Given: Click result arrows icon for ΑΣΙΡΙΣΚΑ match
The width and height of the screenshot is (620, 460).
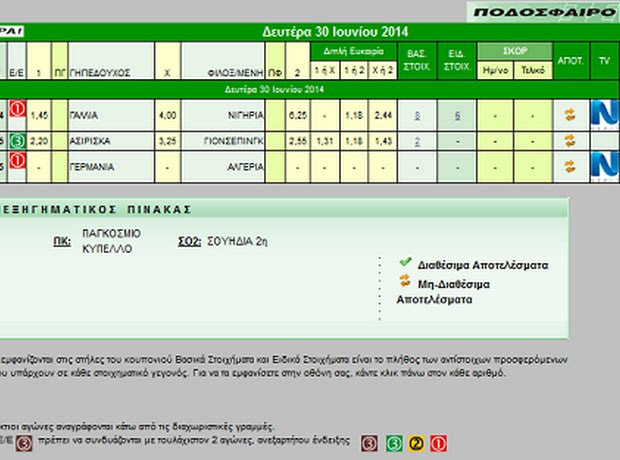Looking at the screenshot, I should click(570, 140).
